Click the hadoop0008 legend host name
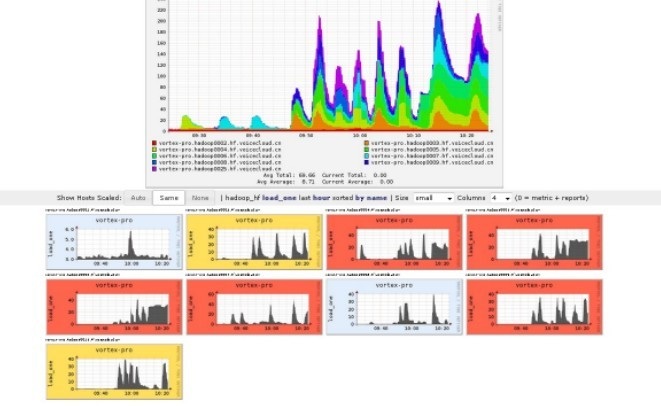 (220, 162)
